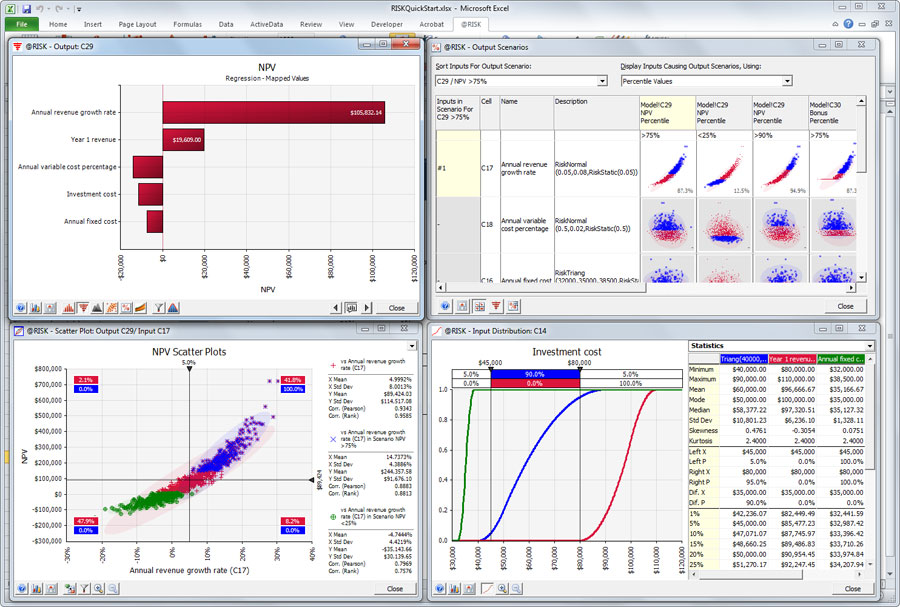Click the Annual revenue growth rate bar
Screen dimensions: 900x607
pos(274,112)
